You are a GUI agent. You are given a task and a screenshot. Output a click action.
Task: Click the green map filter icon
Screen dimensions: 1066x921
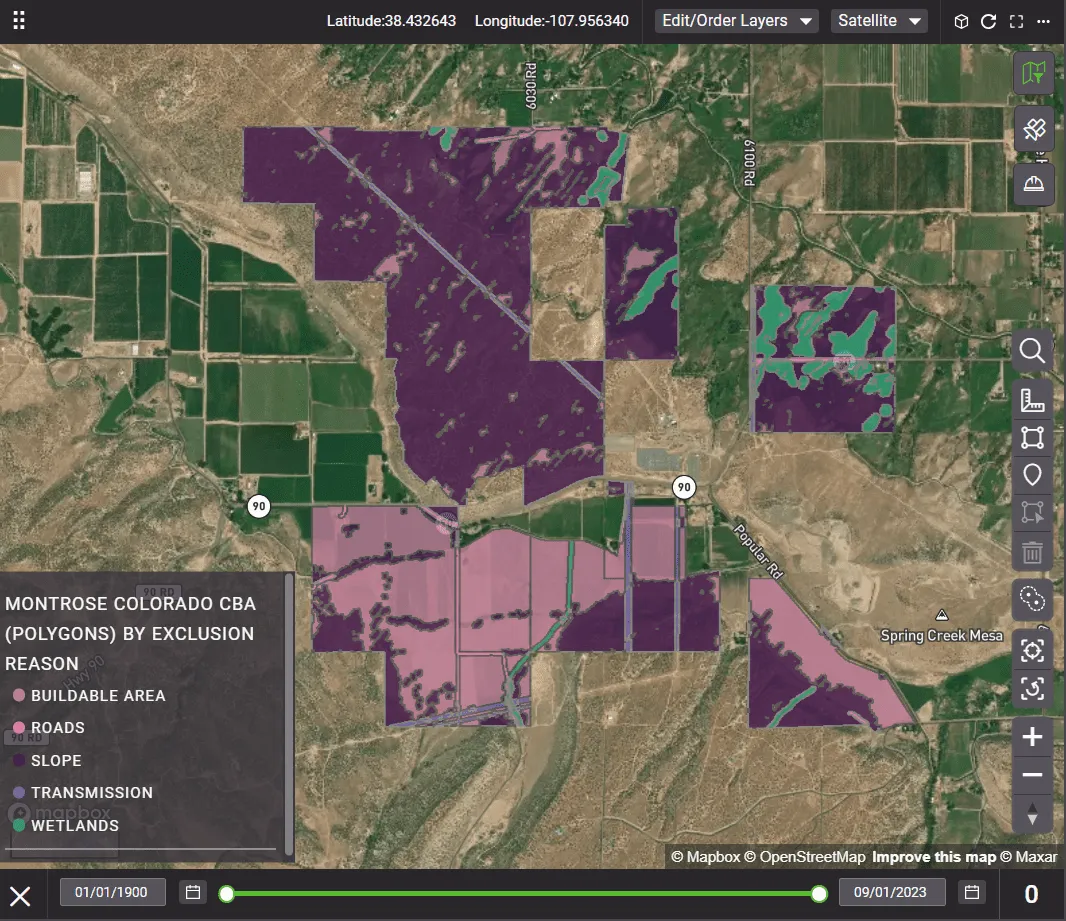(x=1033, y=73)
